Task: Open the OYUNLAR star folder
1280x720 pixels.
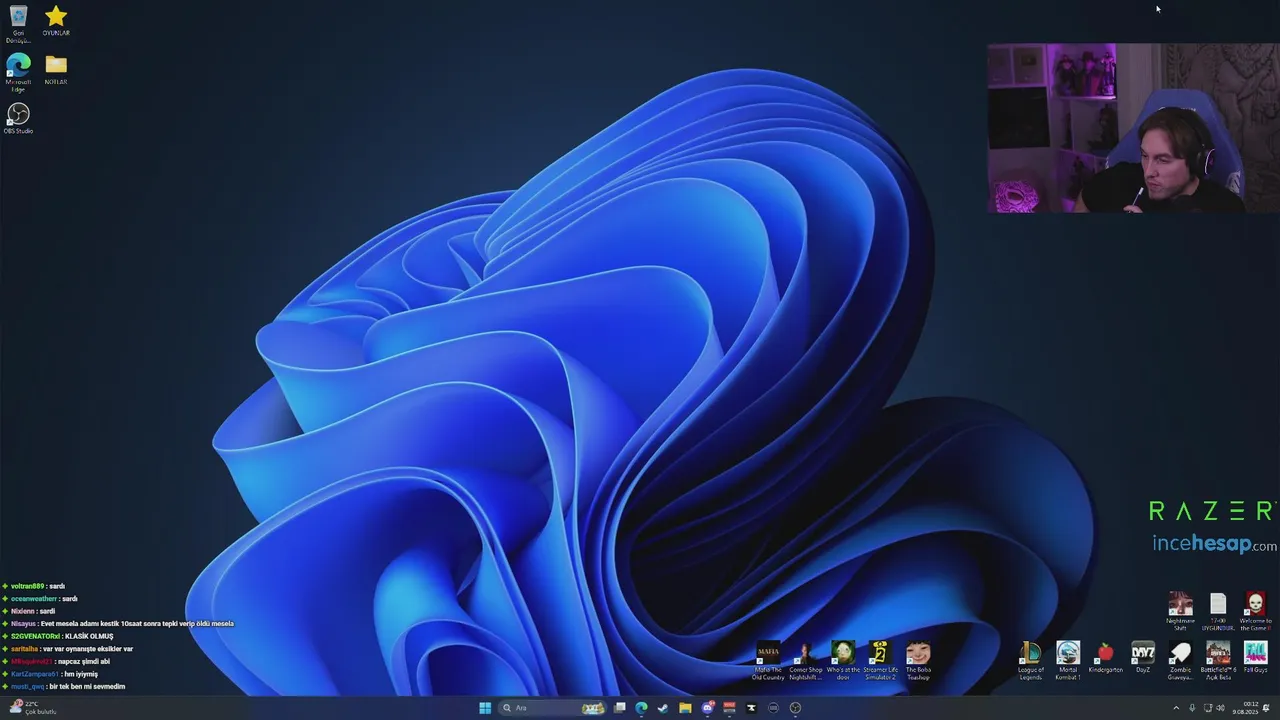Action: [56, 21]
